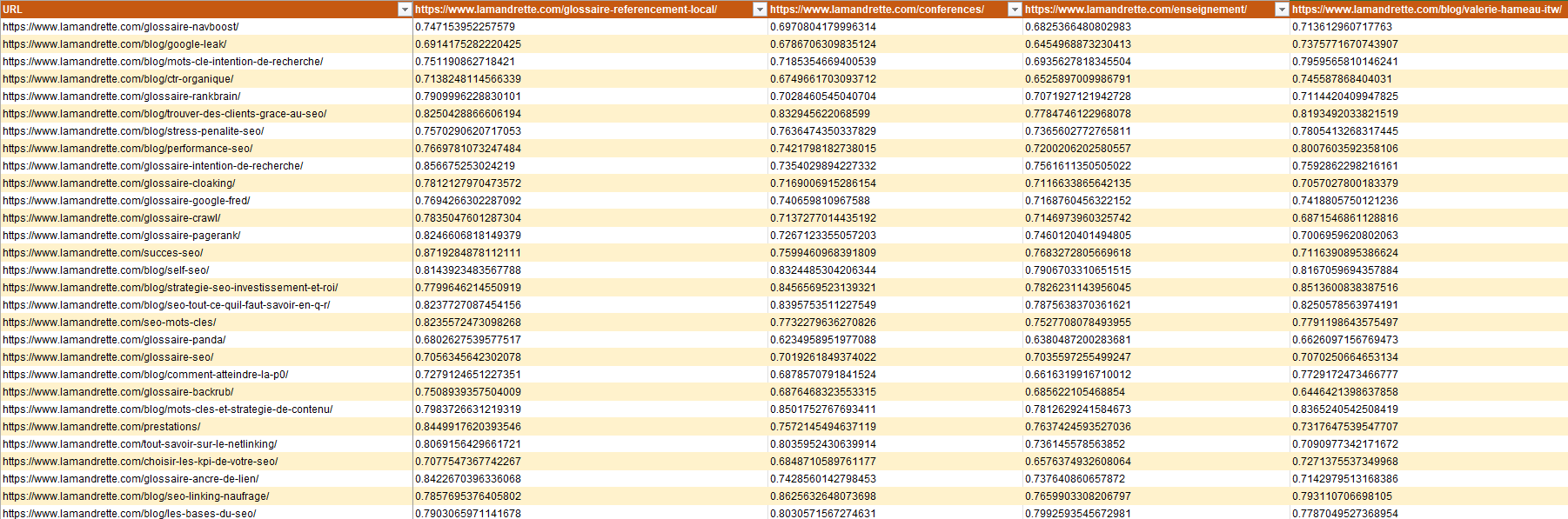Select cell with value 0.7508939357504009
Image resolution: width=1568 pixels, height=519 pixels.
[x=590, y=392]
